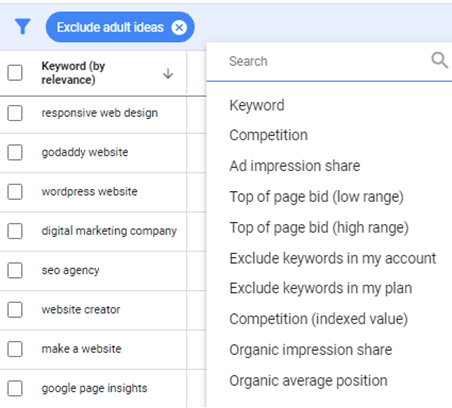Remove the Exclude adult ideas filter chip
The width and height of the screenshot is (452, 408).
(179, 27)
